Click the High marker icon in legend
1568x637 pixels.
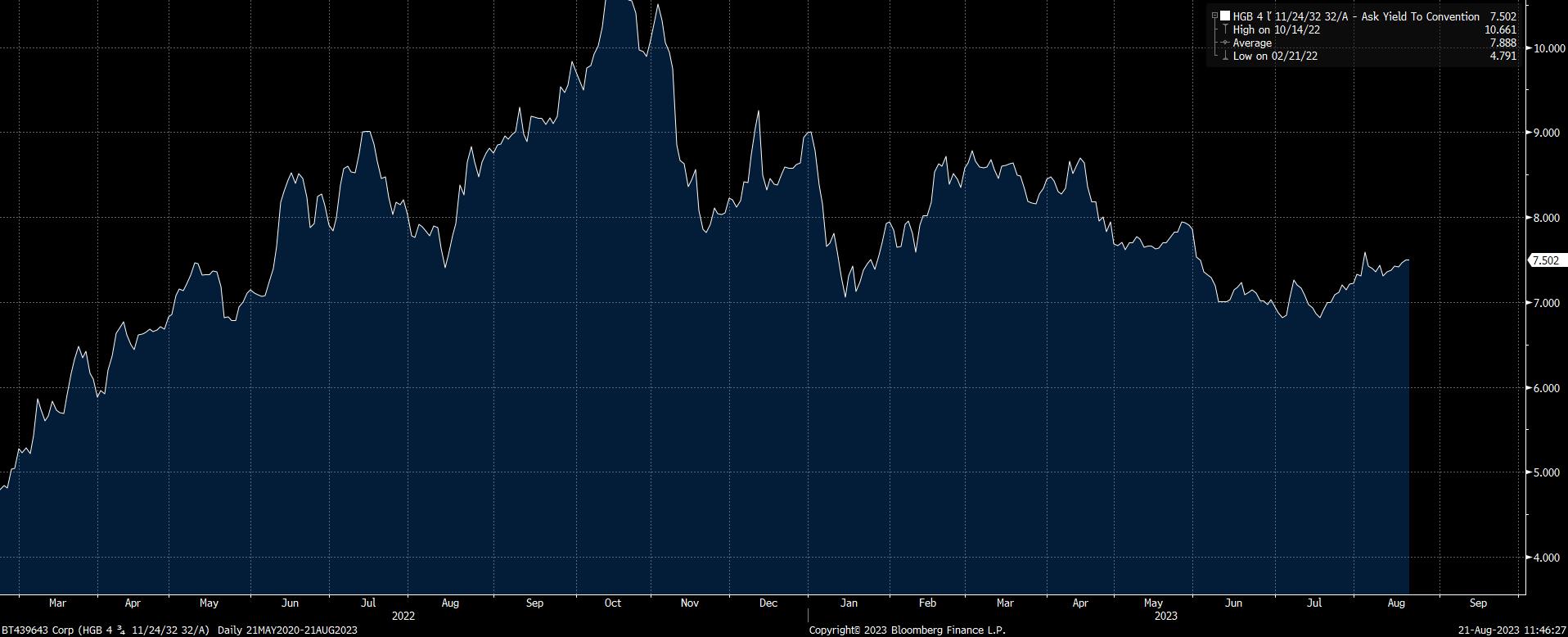click(1225, 29)
